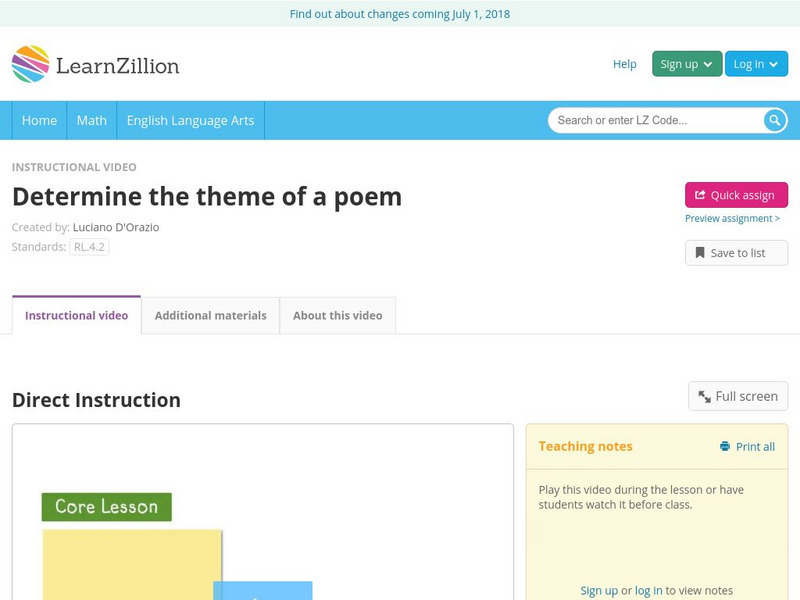Screen dimensions: 800x600
Task: Open the changes coming July 1 banner link
Action: pos(400,14)
